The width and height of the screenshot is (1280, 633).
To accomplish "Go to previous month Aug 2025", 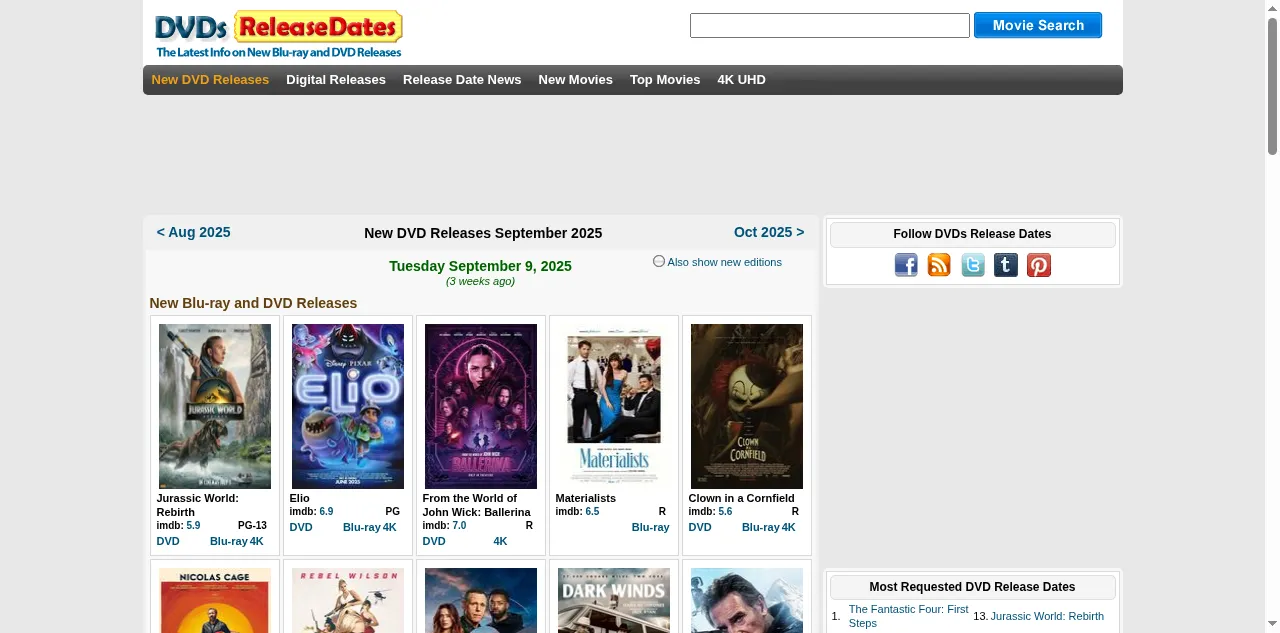I will point(193,232).
